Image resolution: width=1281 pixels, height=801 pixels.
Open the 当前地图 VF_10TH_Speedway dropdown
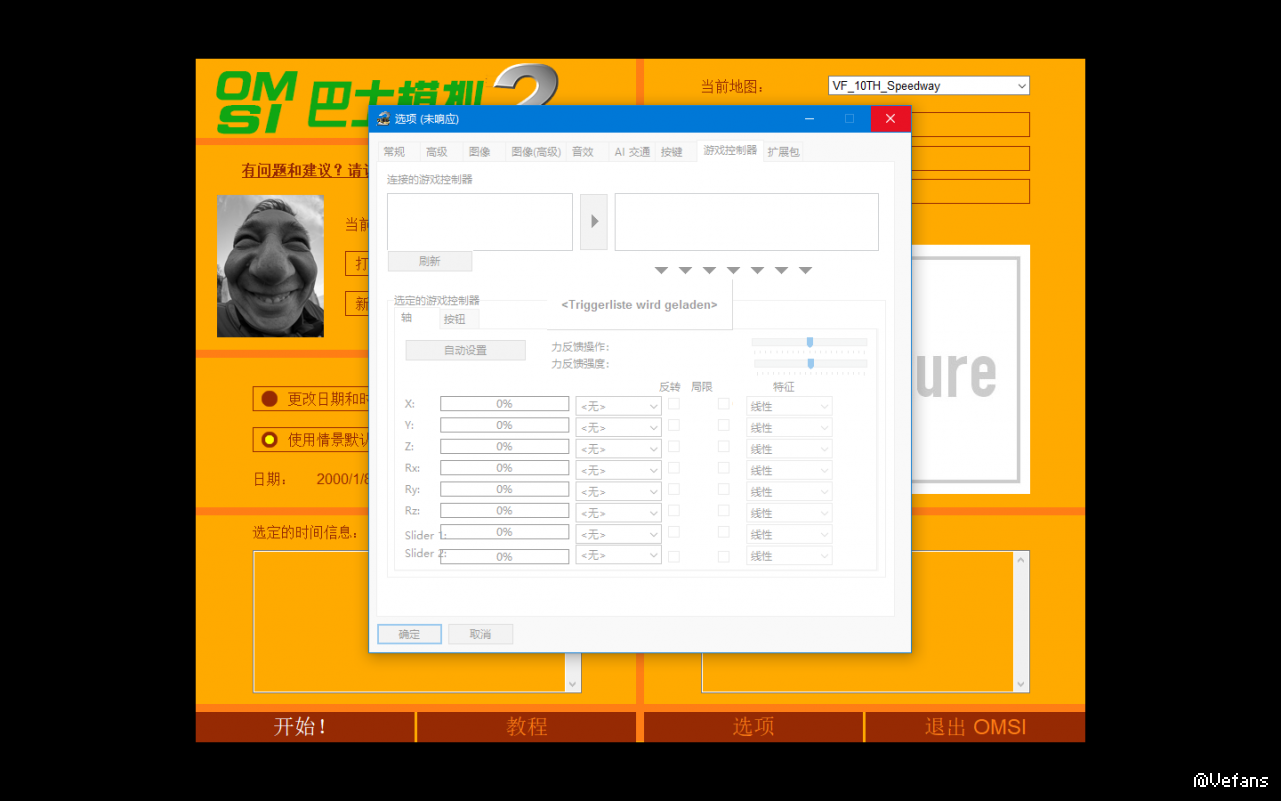click(929, 86)
